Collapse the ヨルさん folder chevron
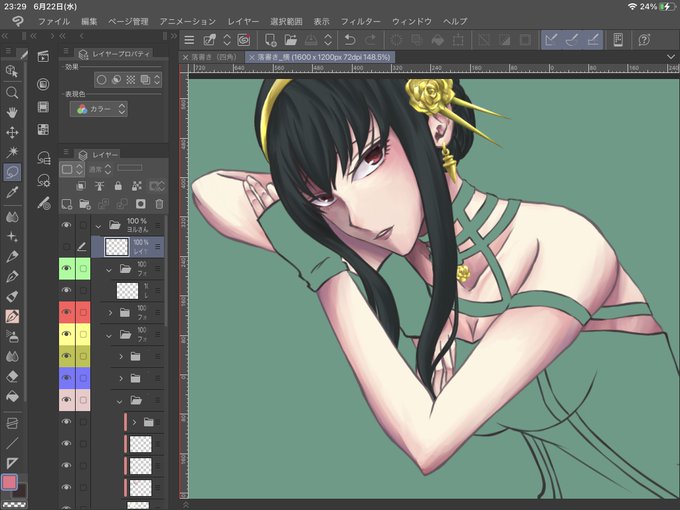Screen dimensions: 680x510 click(98, 226)
